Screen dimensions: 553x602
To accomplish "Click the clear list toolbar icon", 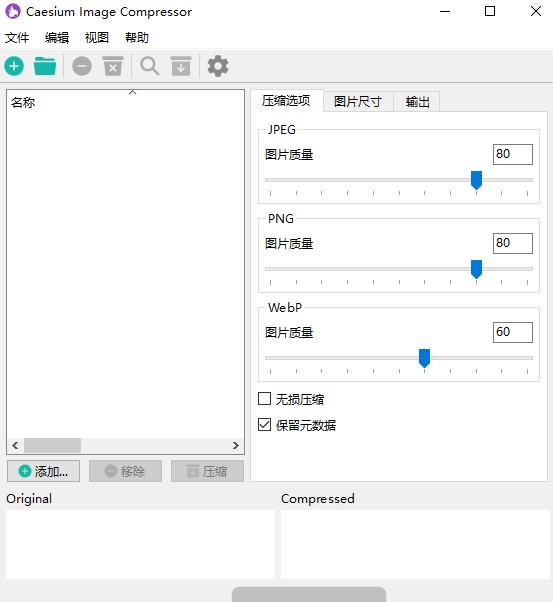I will point(113,66).
